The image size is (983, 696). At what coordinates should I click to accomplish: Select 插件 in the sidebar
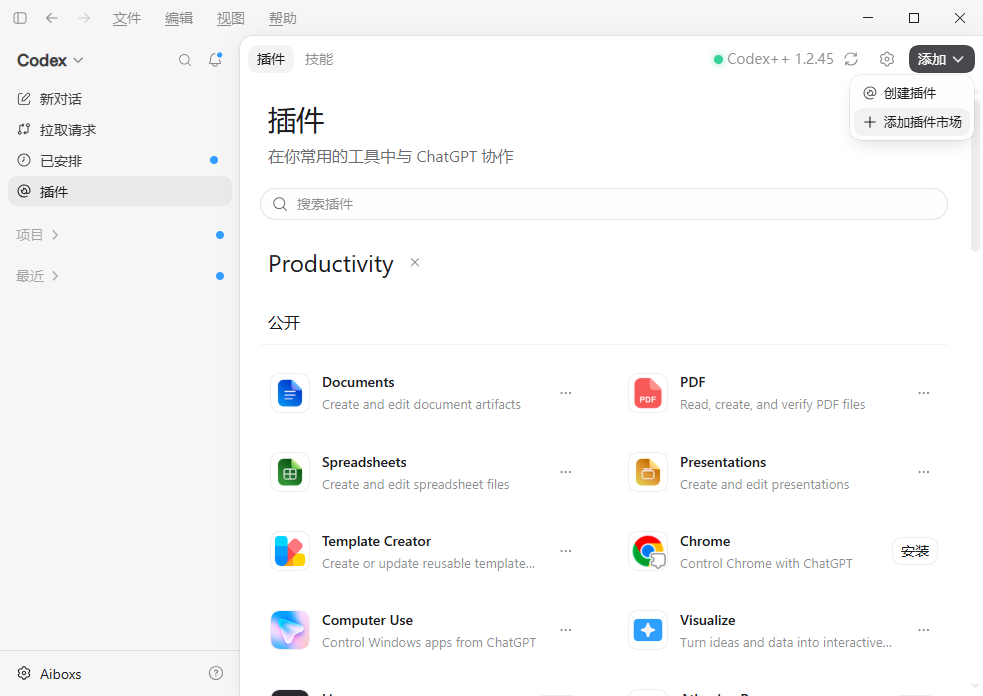coord(120,191)
